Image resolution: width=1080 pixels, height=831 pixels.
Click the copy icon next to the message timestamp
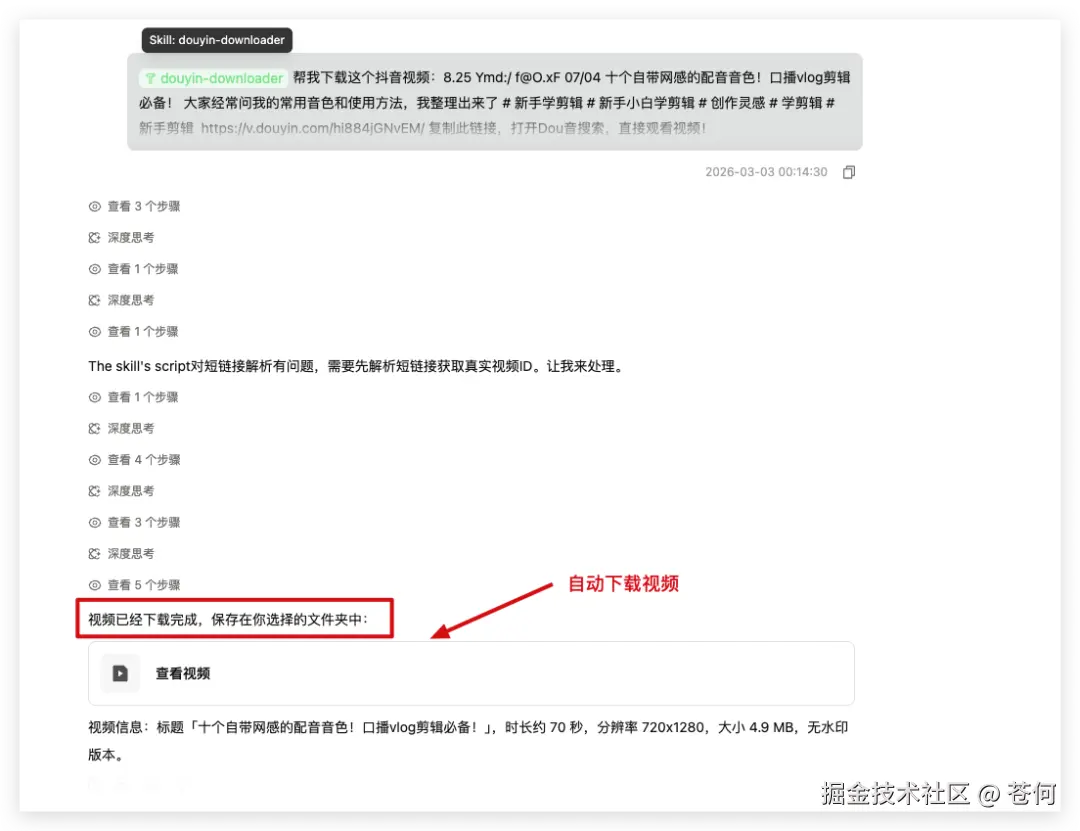pos(848,171)
